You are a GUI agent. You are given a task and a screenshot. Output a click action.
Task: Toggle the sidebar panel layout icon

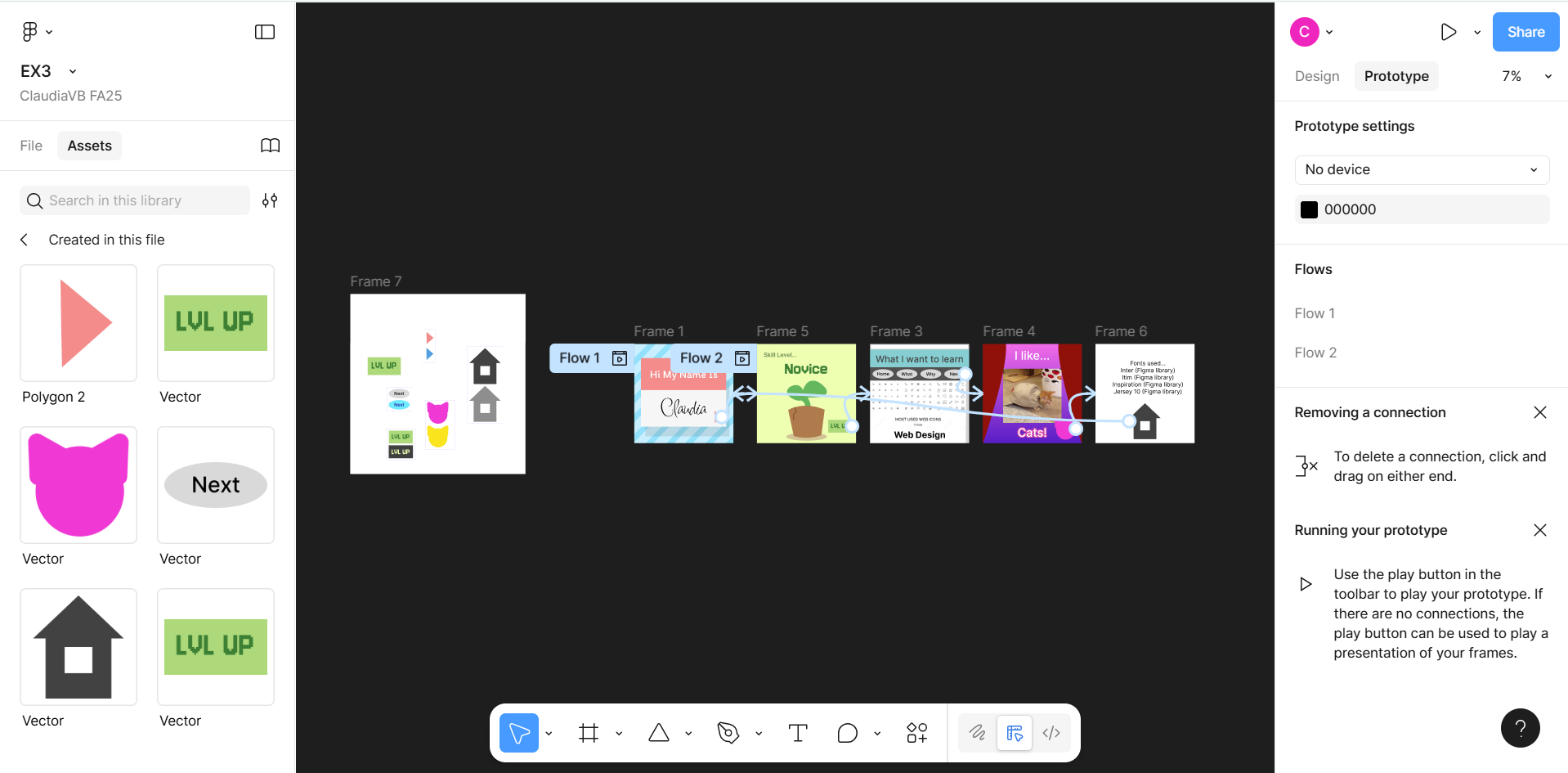[265, 32]
